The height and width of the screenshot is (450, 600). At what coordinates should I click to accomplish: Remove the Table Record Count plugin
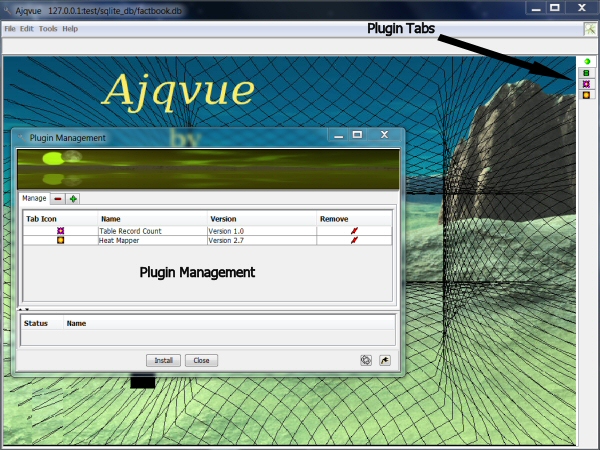pyautogui.click(x=354, y=231)
